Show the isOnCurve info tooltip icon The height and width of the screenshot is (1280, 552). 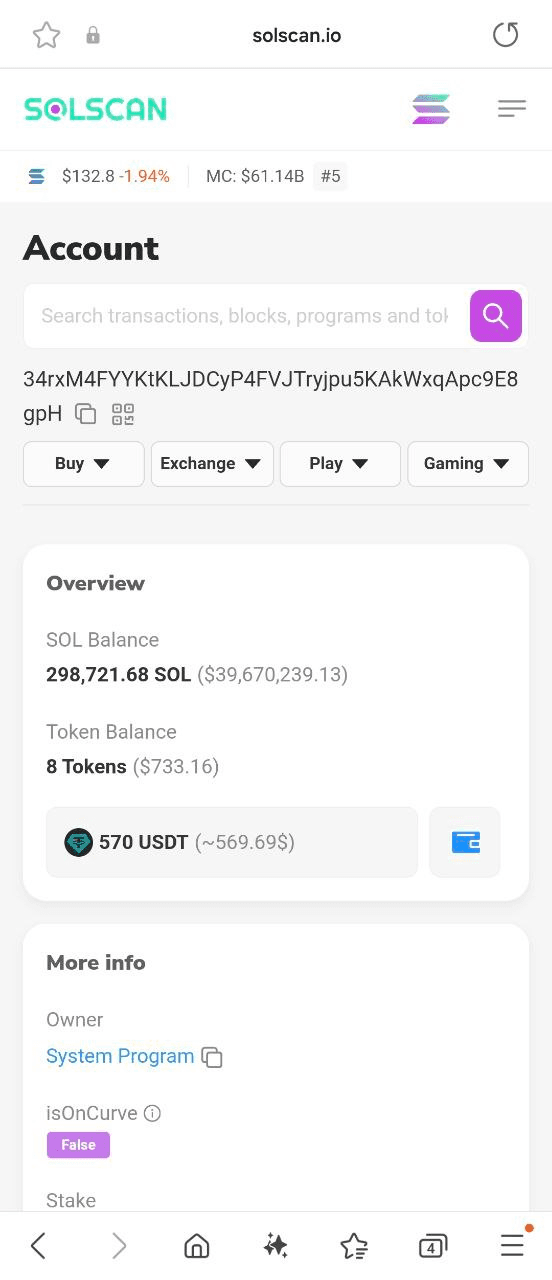(152, 1113)
